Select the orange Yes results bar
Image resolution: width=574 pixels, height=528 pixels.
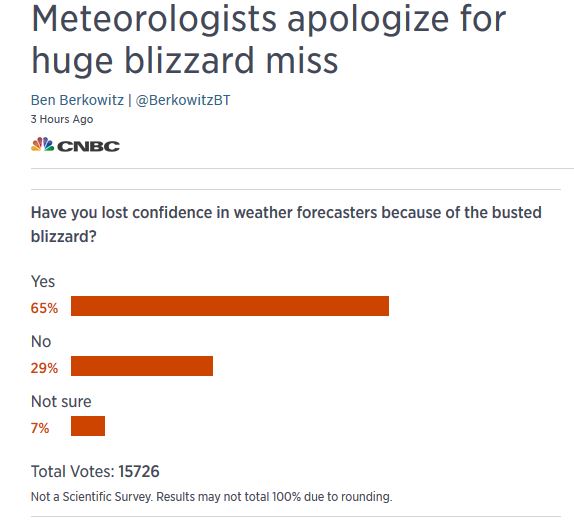click(x=230, y=306)
